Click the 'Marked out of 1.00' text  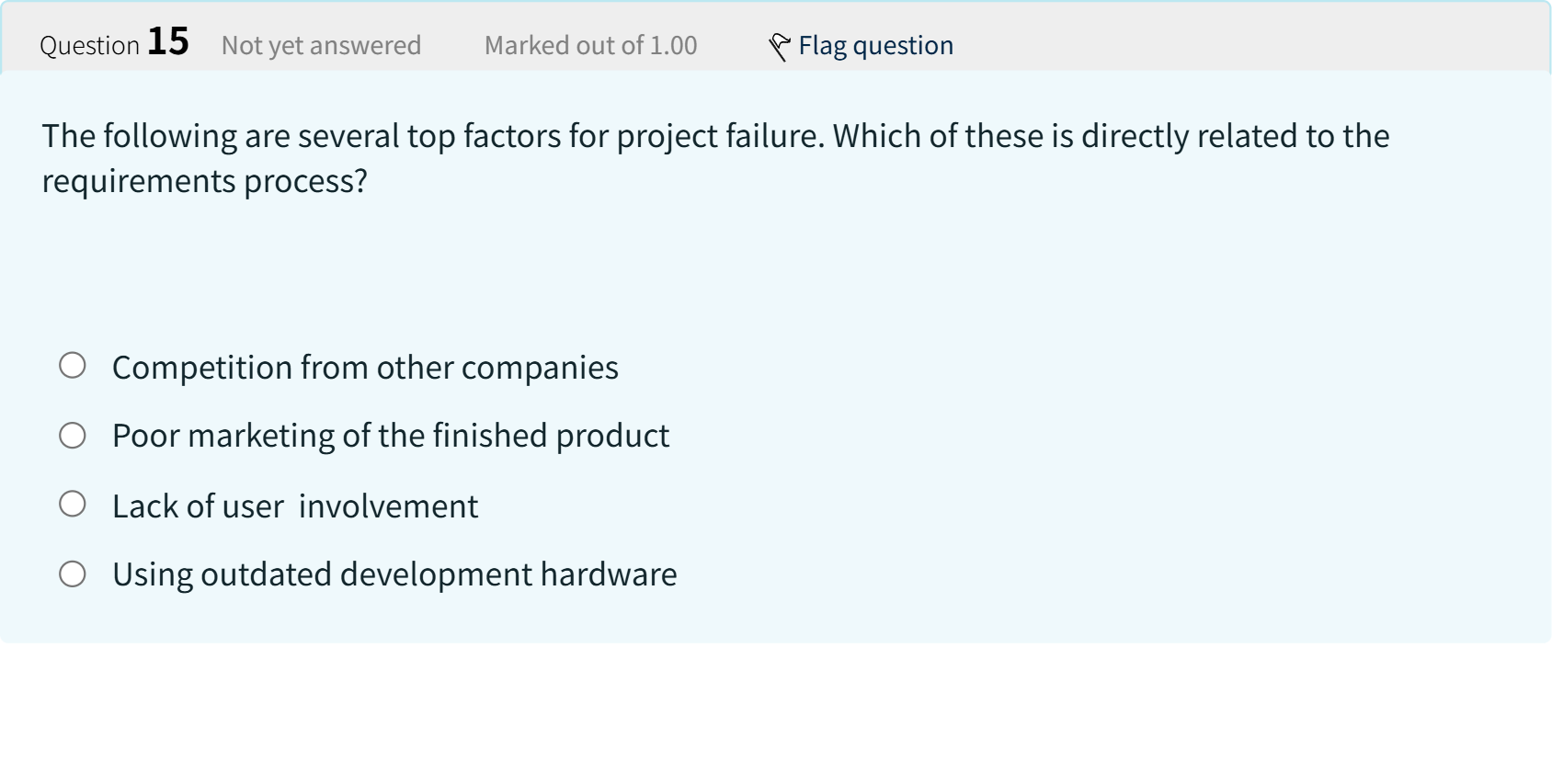point(590,45)
